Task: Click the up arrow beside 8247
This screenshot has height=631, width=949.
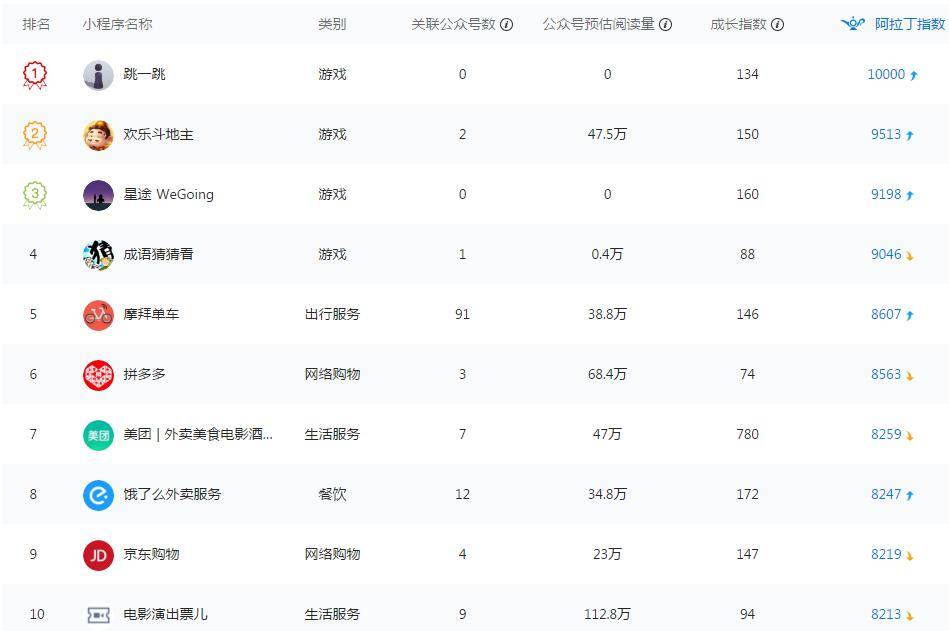Action: 910,495
